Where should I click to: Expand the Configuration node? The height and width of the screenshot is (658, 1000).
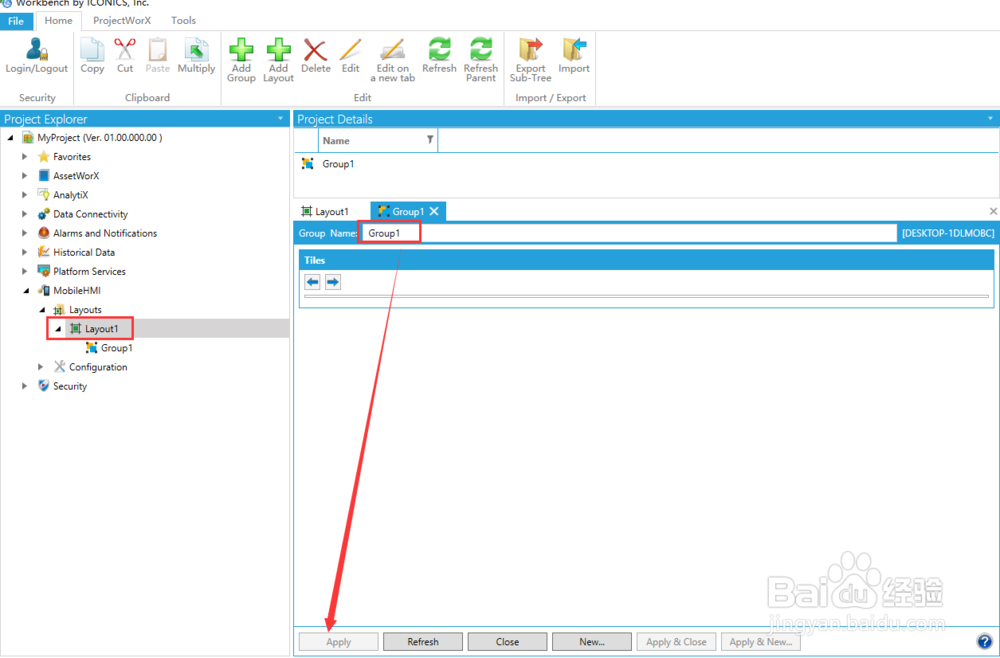point(40,367)
